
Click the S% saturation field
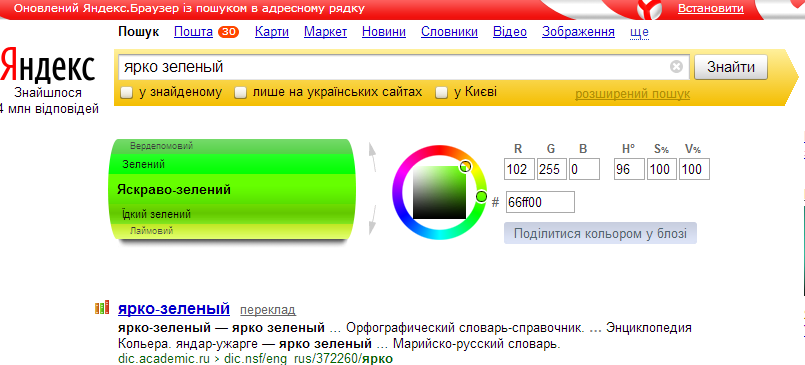pos(662,169)
